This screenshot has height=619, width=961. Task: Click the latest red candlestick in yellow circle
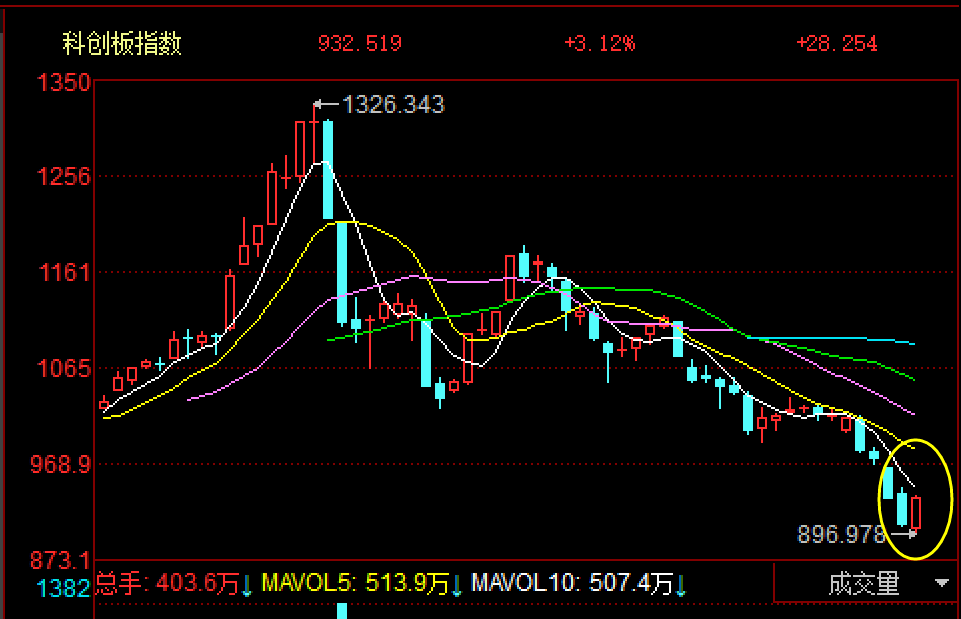click(x=916, y=512)
